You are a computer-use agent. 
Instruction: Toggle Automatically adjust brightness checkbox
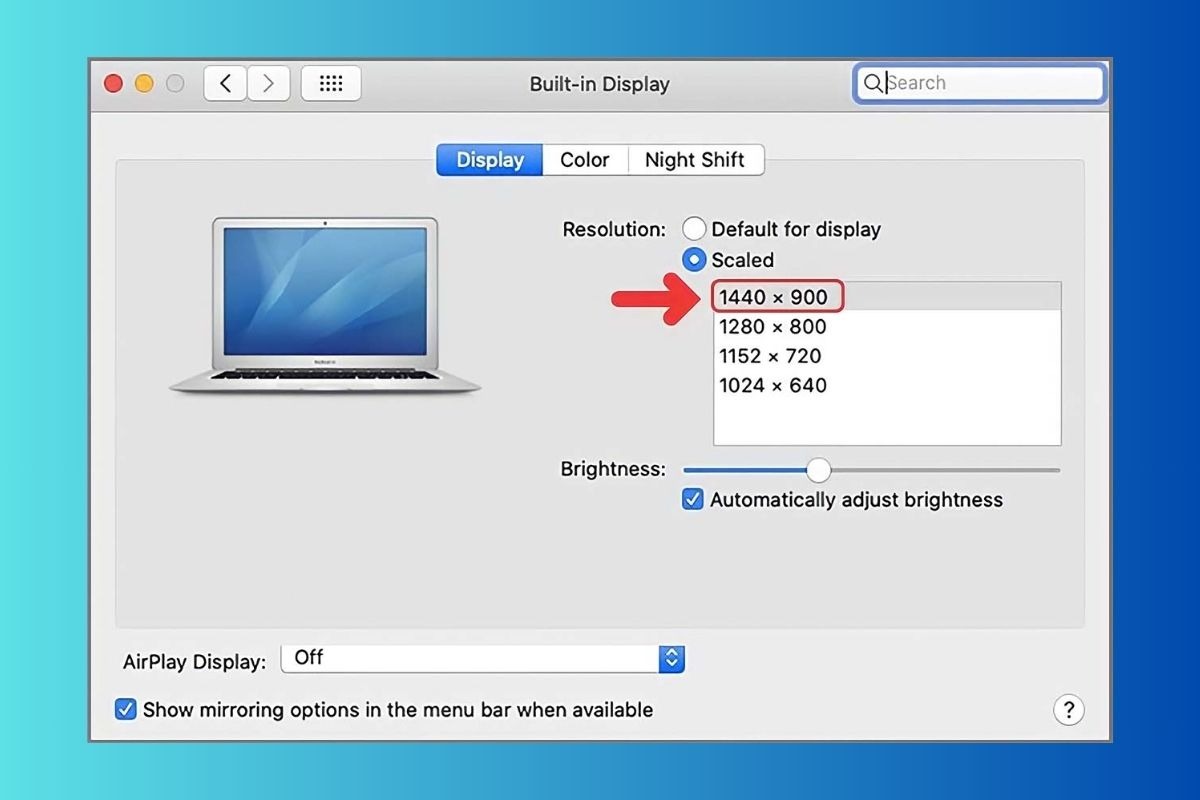(x=692, y=500)
